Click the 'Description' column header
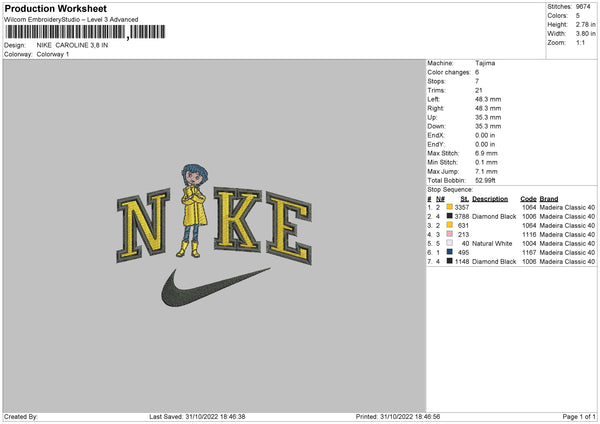 tap(490, 199)
